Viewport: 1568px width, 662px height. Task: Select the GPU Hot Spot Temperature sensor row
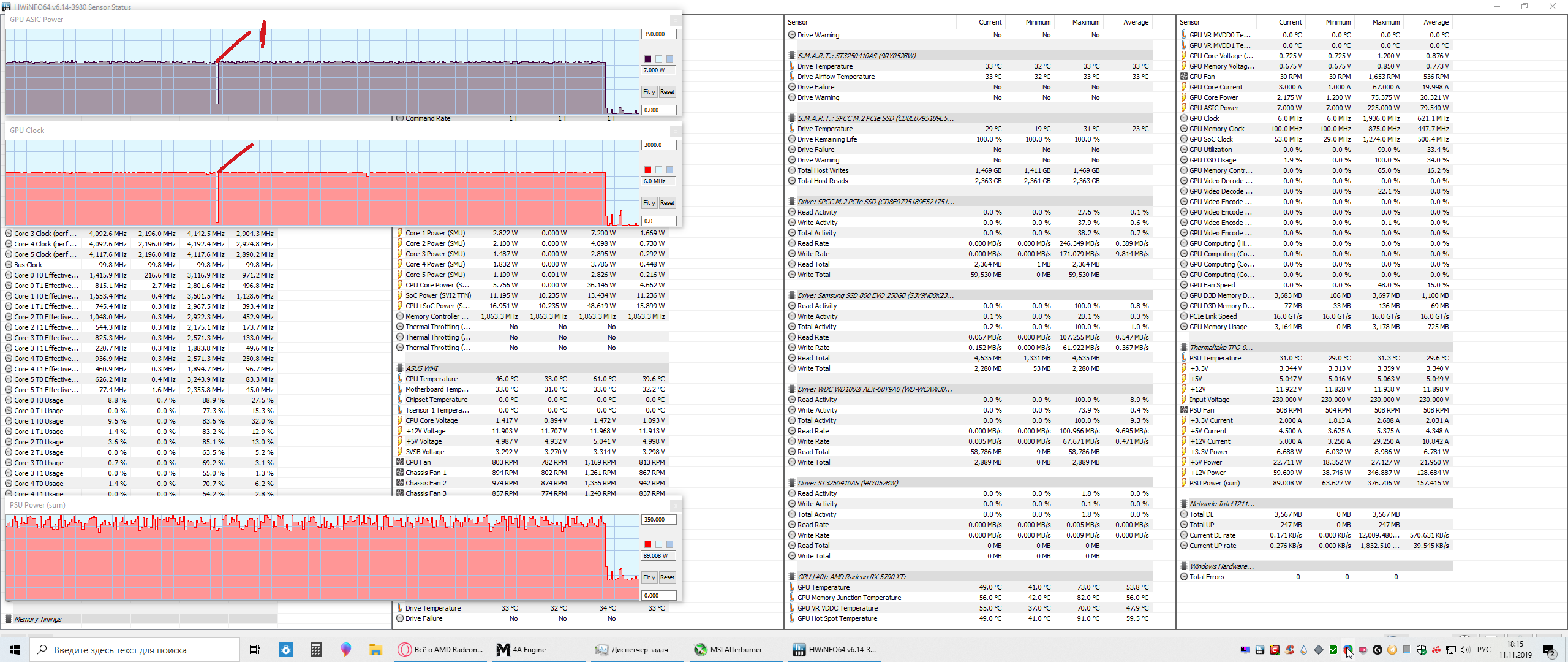click(837, 618)
